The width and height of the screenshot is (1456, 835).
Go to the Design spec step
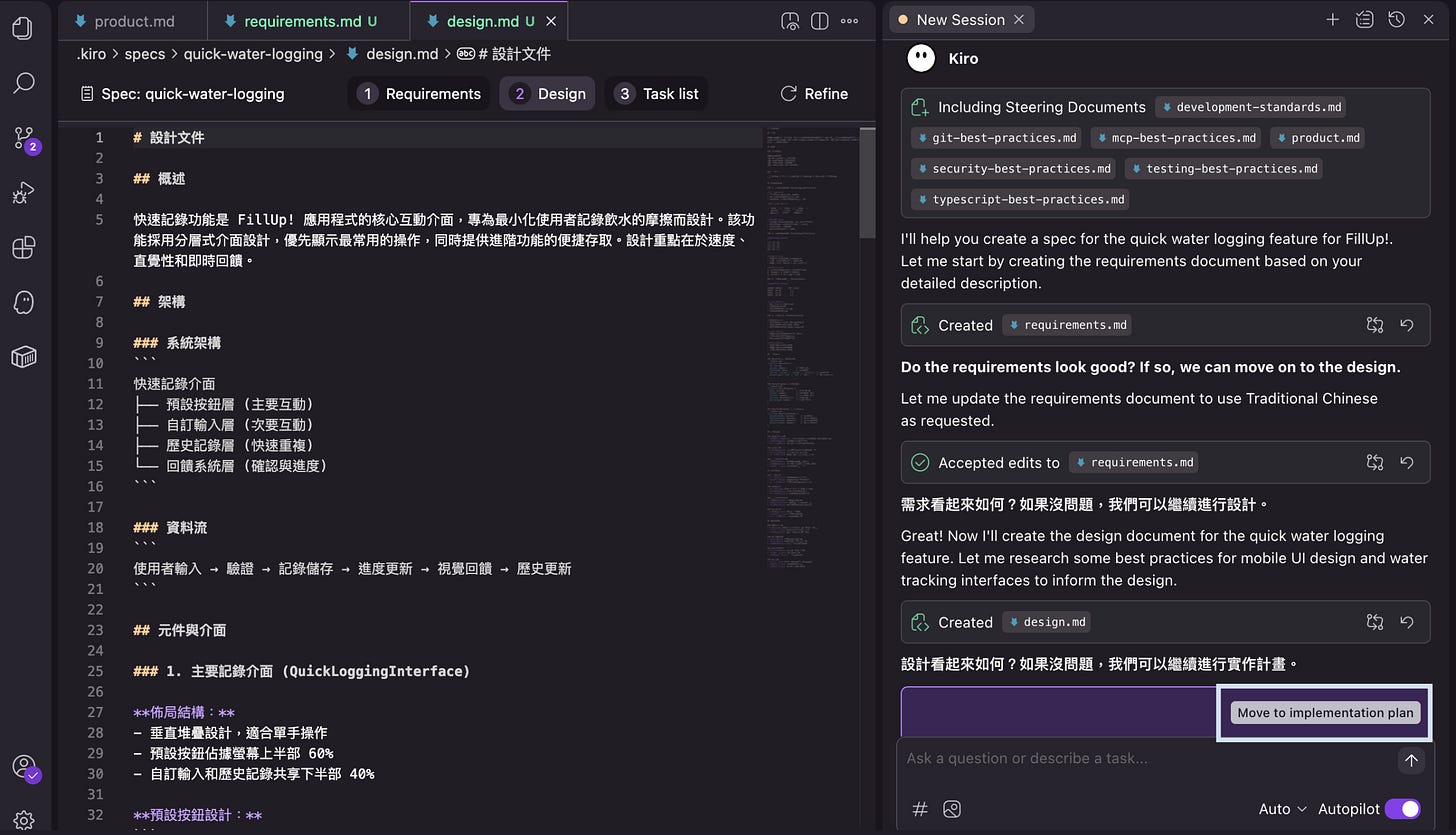(x=547, y=94)
